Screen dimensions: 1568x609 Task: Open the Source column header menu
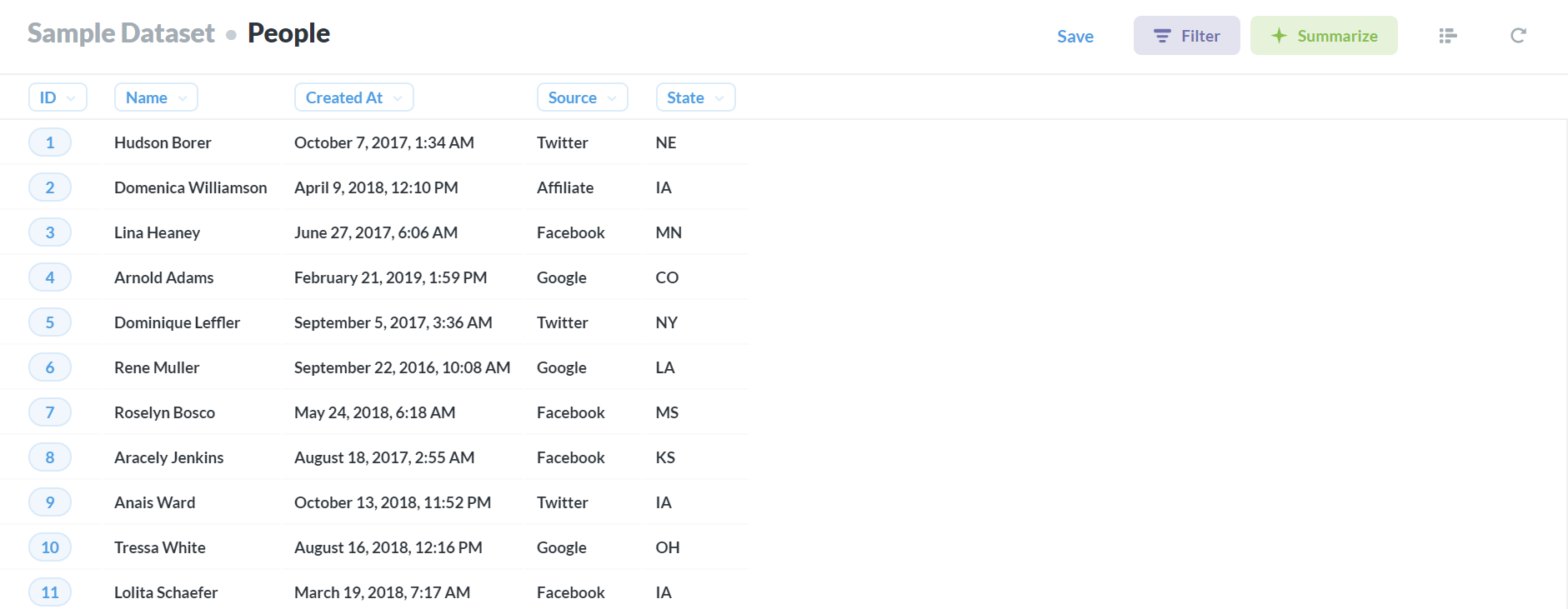tap(582, 97)
